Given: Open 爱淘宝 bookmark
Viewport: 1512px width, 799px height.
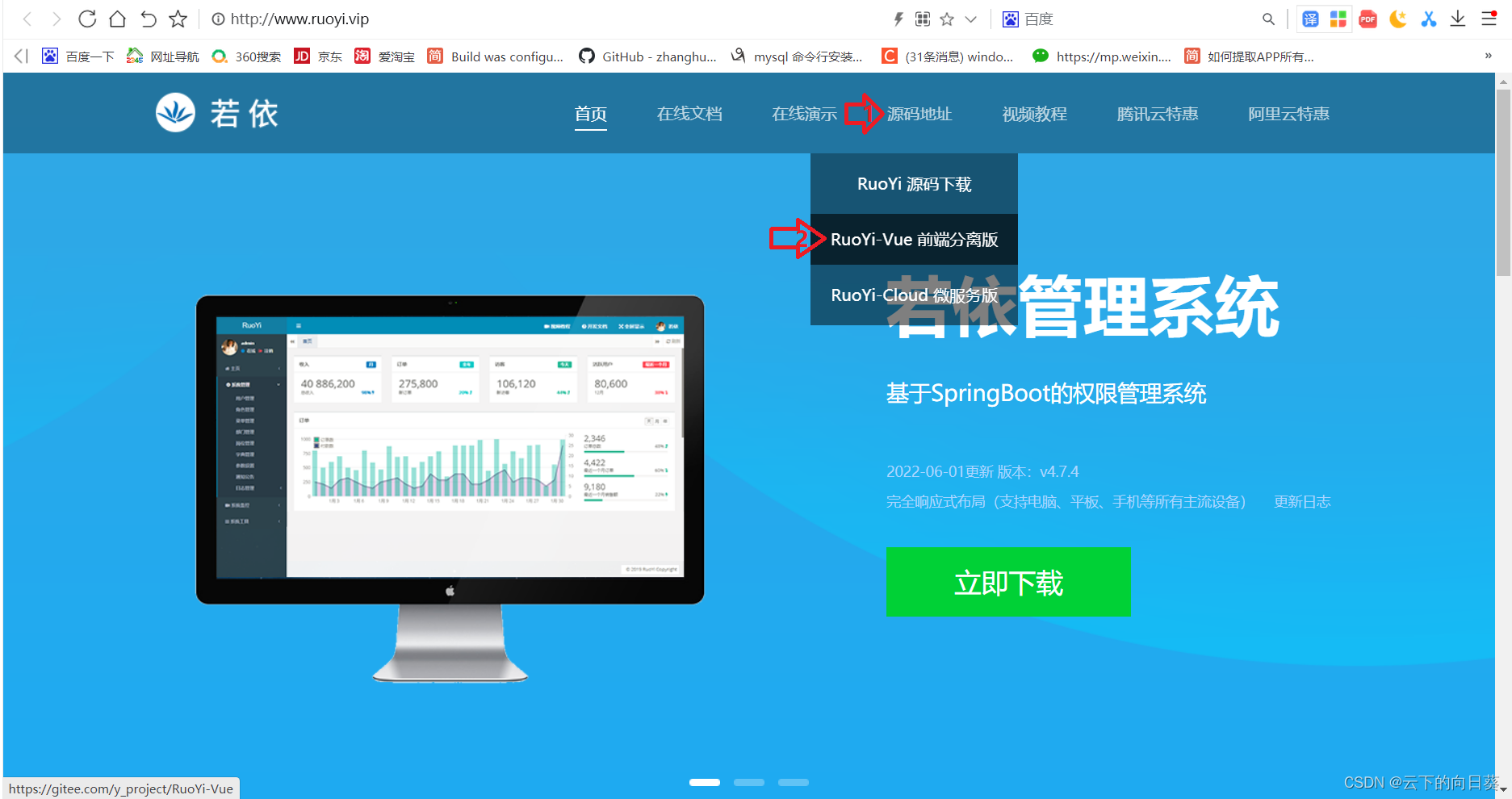Looking at the screenshot, I should pyautogui.click(x=385, y=56).
